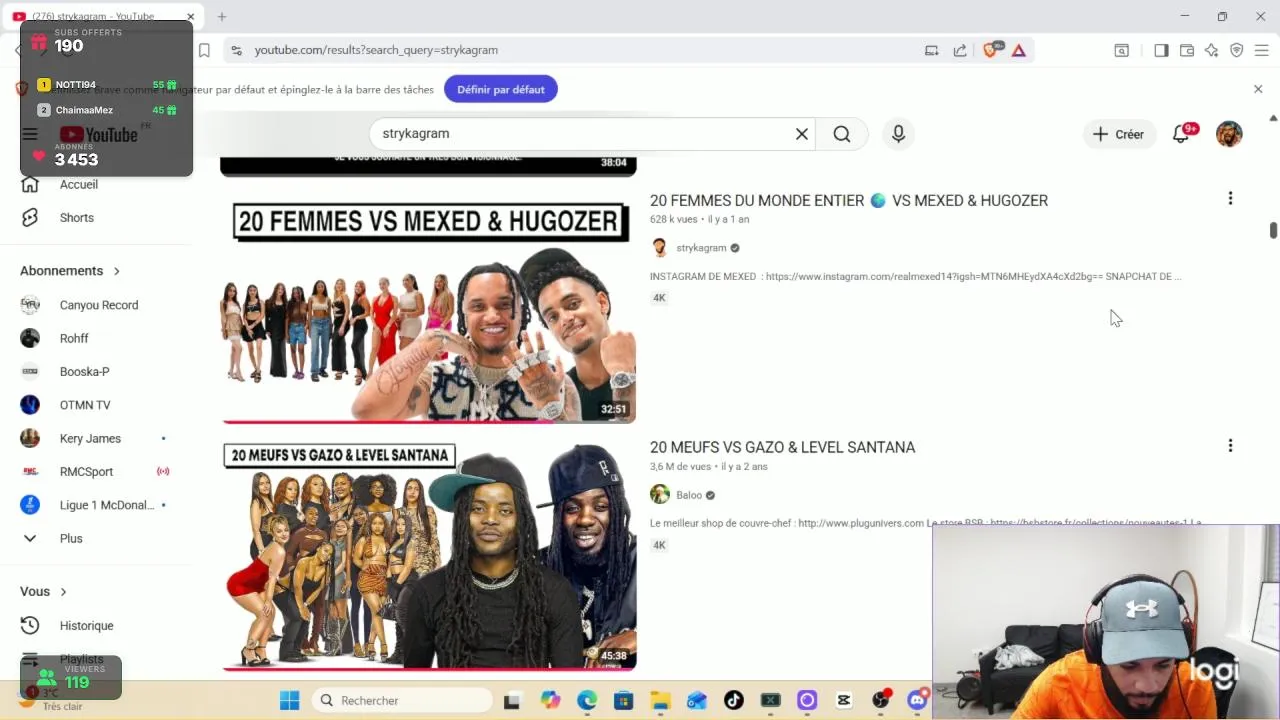Click Définir par défaut button

coord(501,89)
